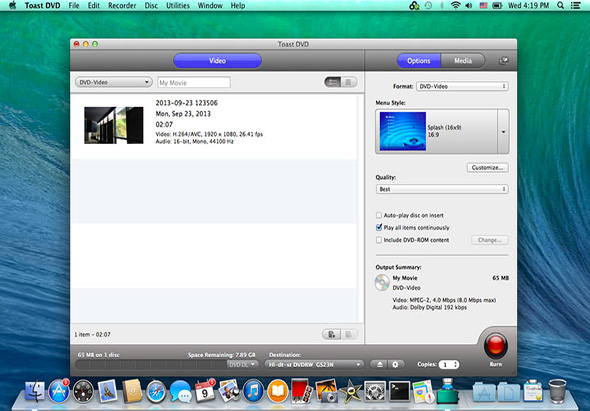Launch Mail eagle stamp icon in dock

tap(108, 391)
